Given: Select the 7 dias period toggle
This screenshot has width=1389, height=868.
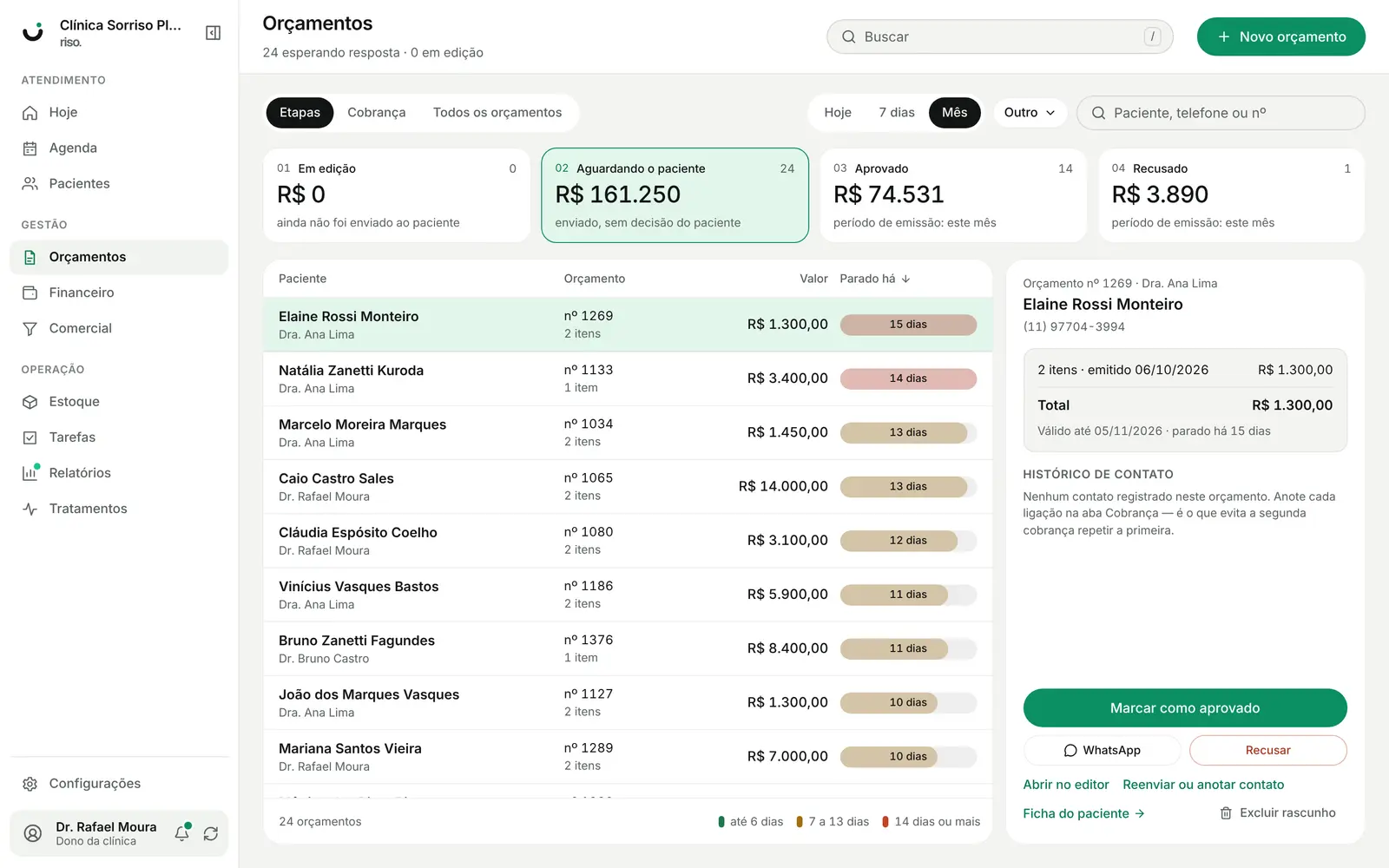Looking at the screenshot, I should [897, 113].
